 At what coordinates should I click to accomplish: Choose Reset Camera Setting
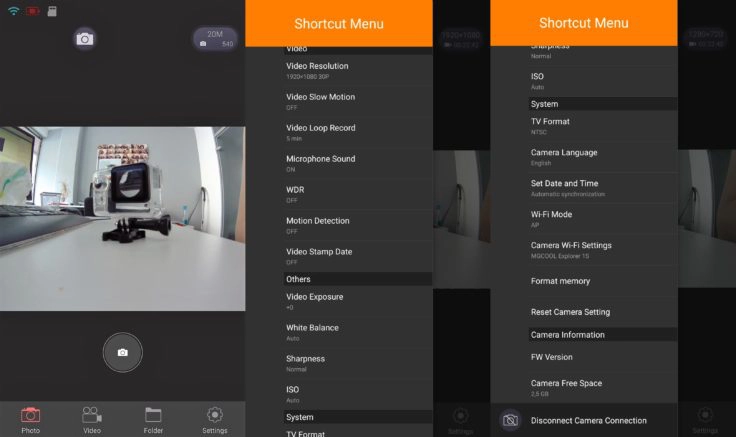point(603,312)
